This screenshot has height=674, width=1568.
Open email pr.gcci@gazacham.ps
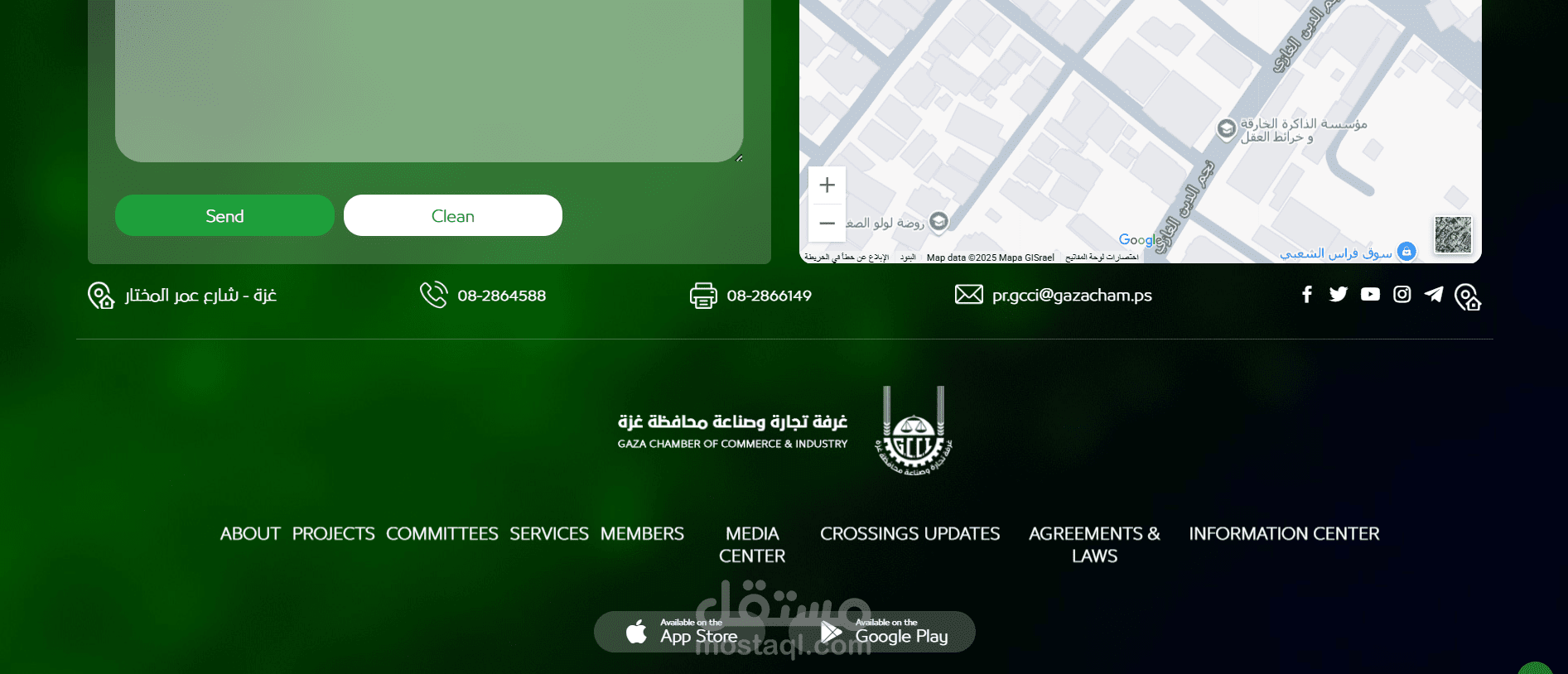1072,296
